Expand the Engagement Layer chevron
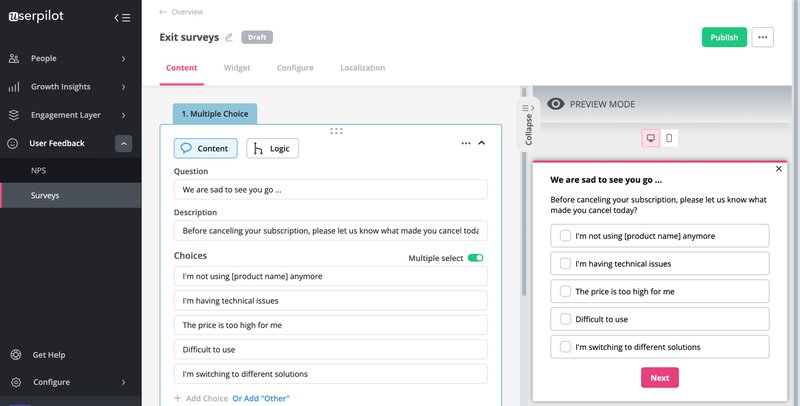Viewport: 800px width, 406px height. 123,115
